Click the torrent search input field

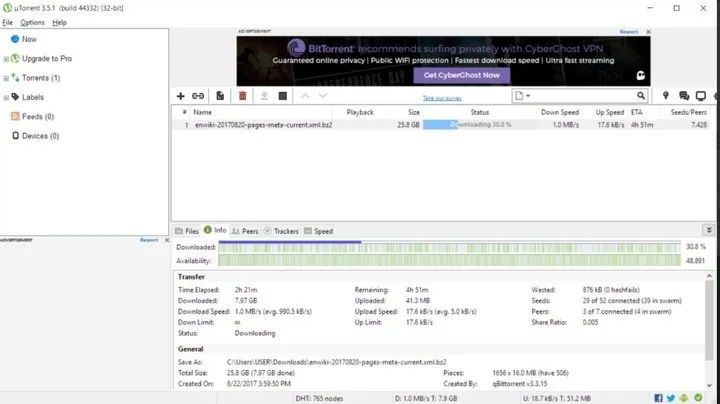583,95
